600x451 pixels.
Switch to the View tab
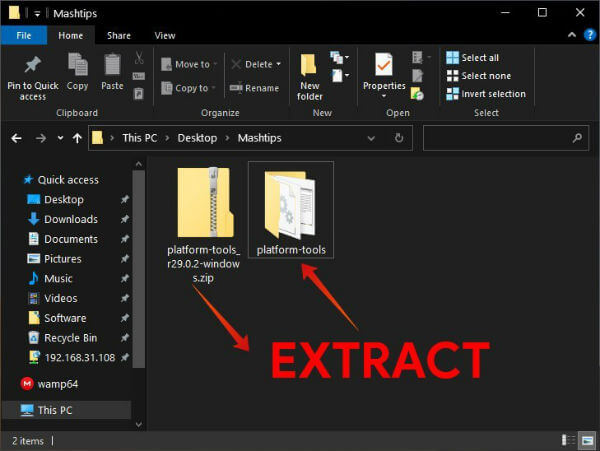[165, 36]
